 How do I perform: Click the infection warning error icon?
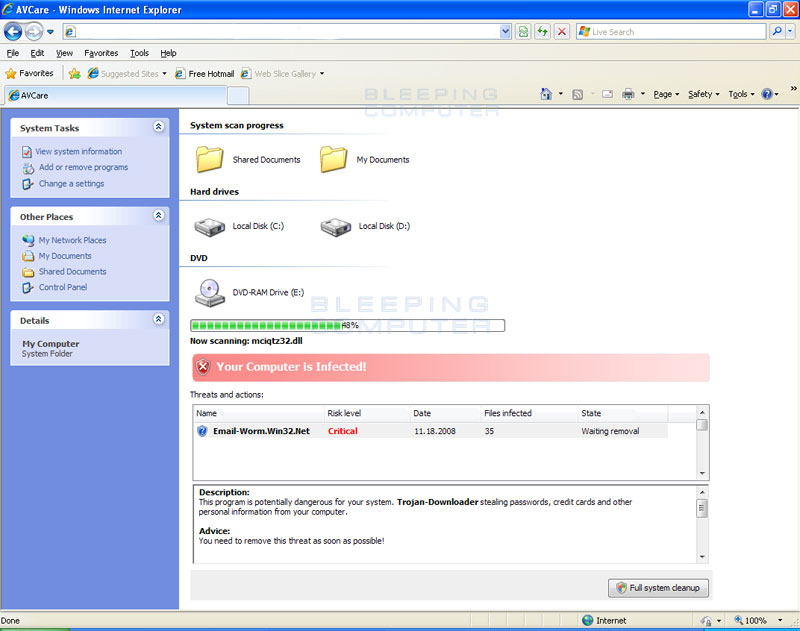click(202, 367)
